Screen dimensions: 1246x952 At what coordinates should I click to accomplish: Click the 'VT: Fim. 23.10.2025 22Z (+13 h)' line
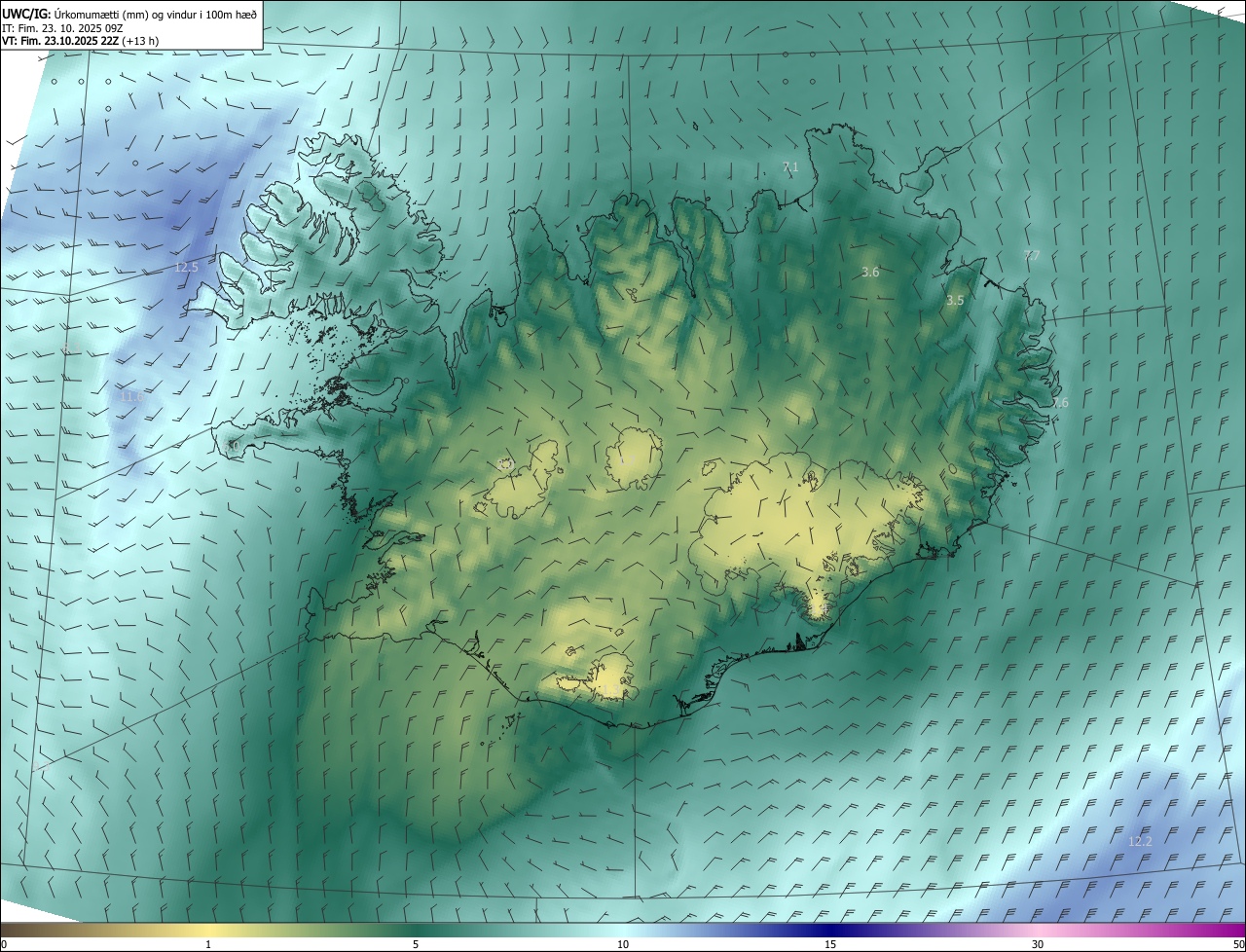pos(80,41)
